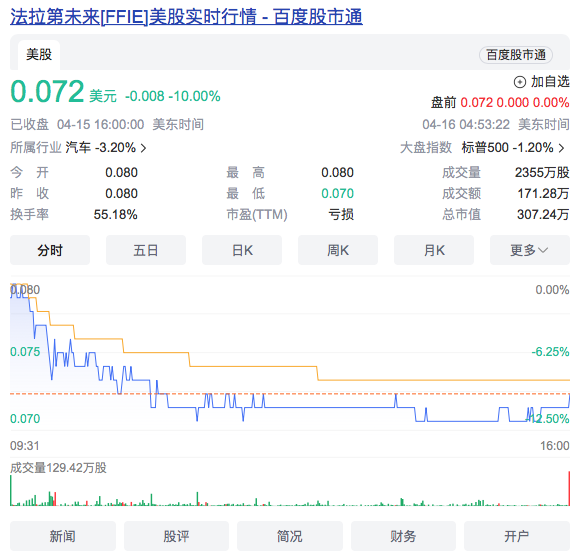Viewport: 582px width, 556px height.
Task: Click the 16:00 time axis label
Action: (x=555, y=445)
